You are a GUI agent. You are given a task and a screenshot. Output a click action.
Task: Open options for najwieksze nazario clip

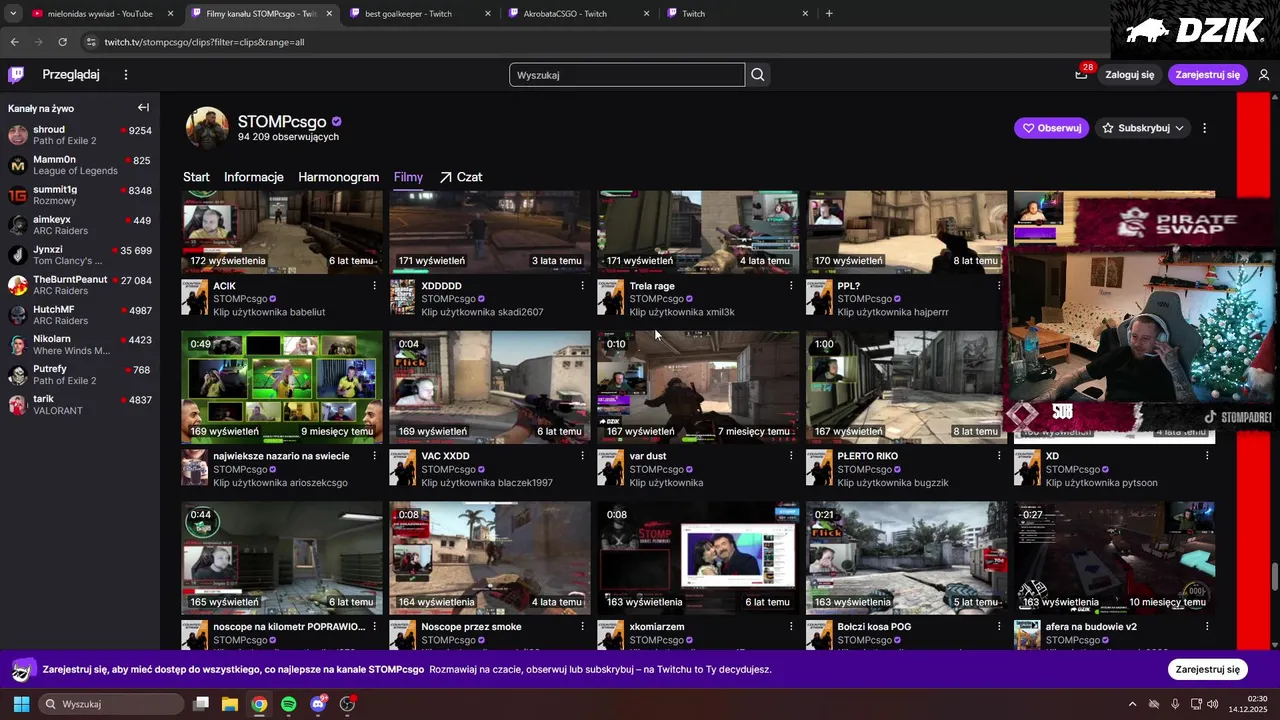click(x=375, y=456)
